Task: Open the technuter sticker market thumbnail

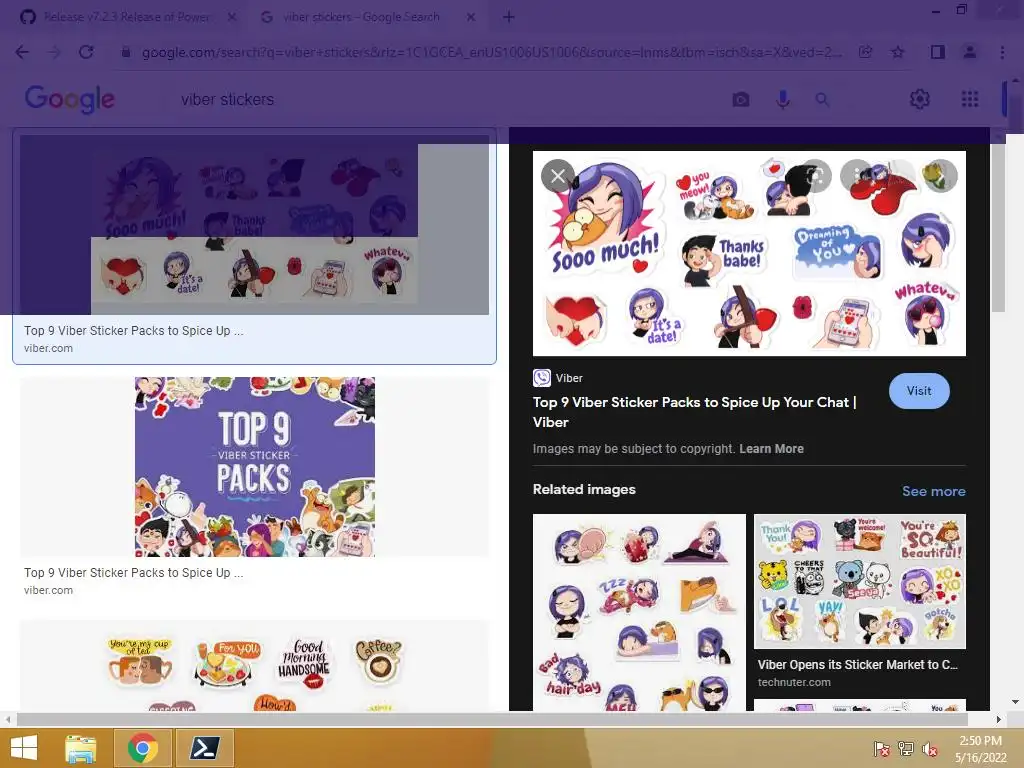Action: 859,581
